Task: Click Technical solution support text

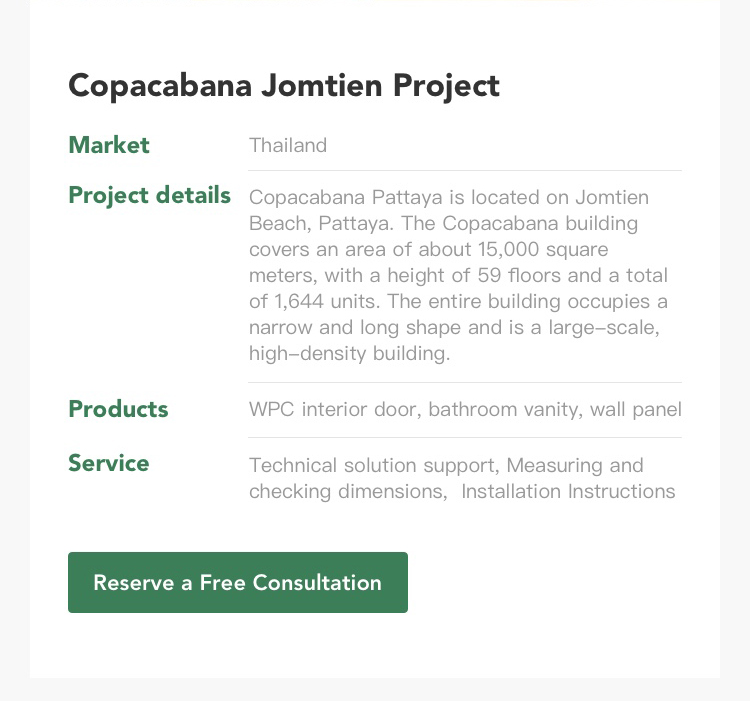Action: [x=374, y=465]
